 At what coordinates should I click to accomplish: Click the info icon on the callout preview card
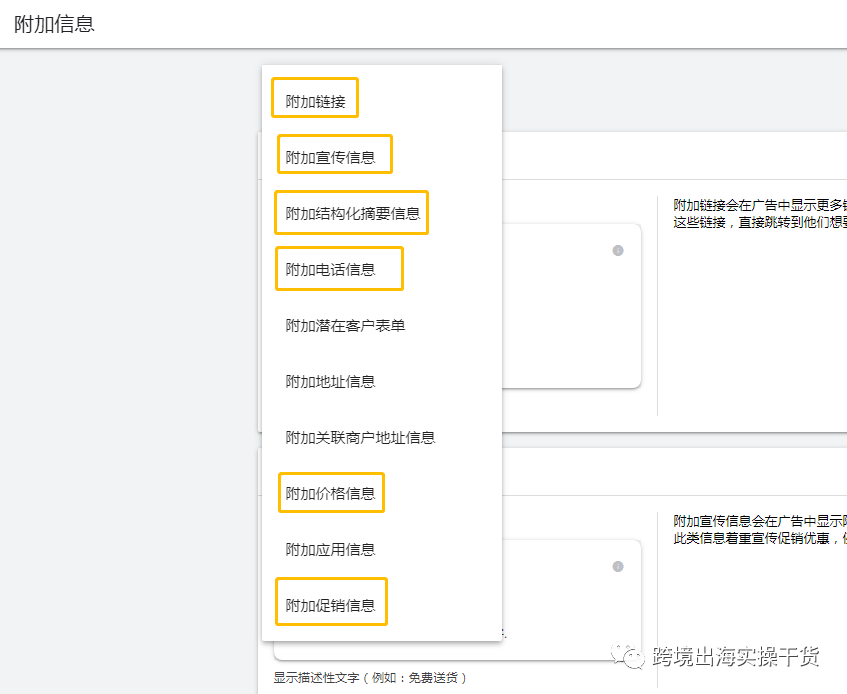(x=618, y=566)
